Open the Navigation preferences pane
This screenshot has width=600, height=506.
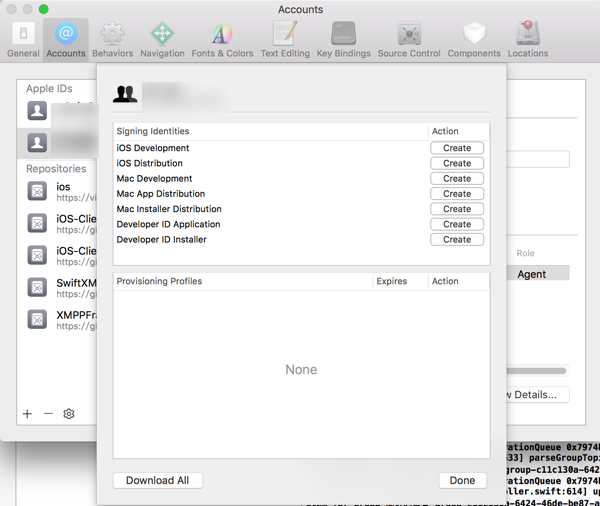pyautogui.click(x=162, y=40)
